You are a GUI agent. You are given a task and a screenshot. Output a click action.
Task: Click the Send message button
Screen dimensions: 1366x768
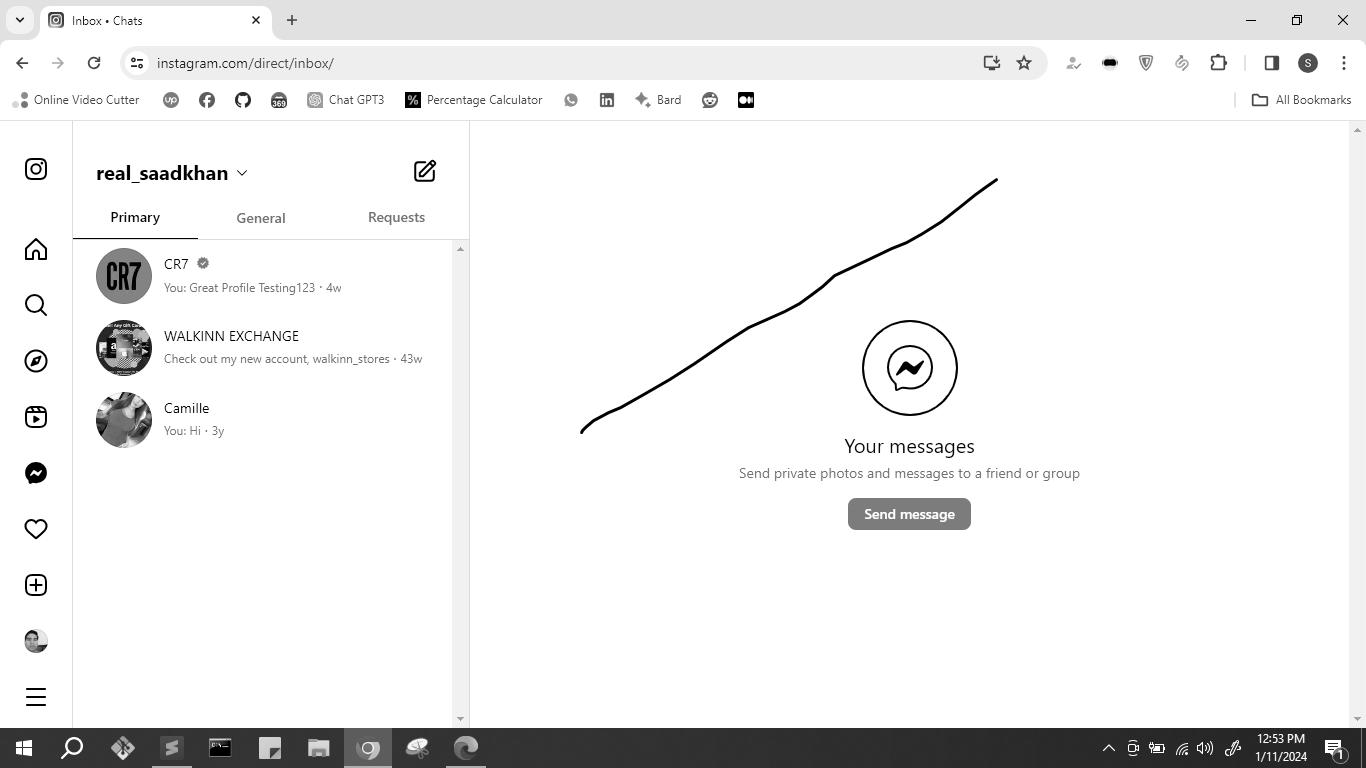909,514
